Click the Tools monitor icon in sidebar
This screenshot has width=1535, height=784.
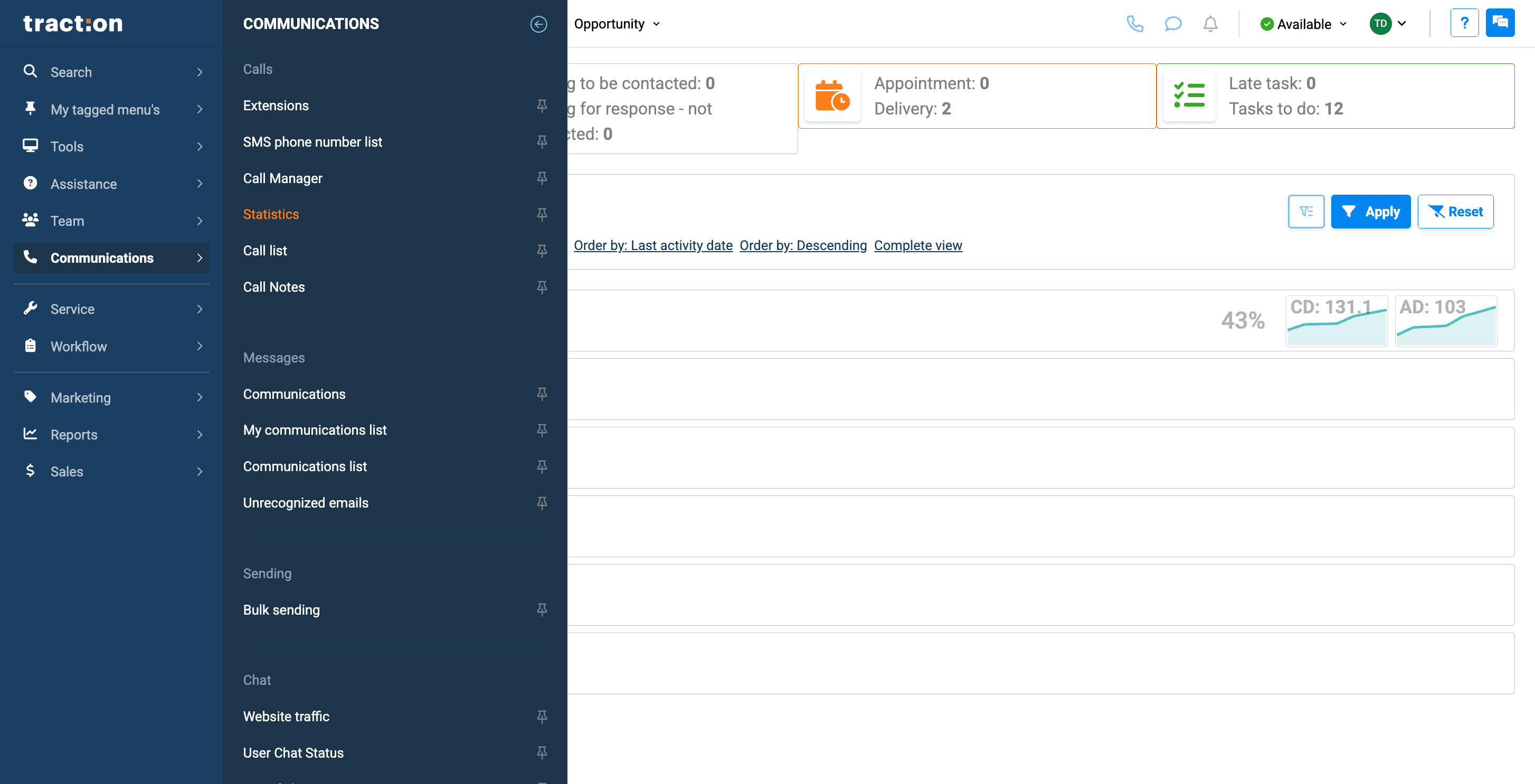[x=30, y=146]
